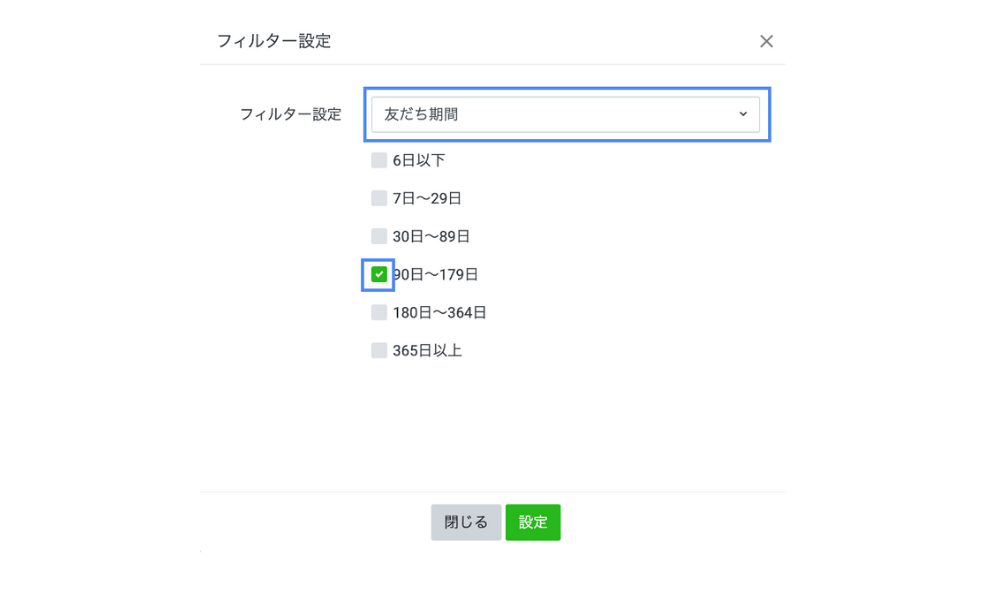Image resolution: width=996 pixels, height=600 pixels.
Task: Close the フィルター設定 dialog with the X icon
Action: click(766, 41)
